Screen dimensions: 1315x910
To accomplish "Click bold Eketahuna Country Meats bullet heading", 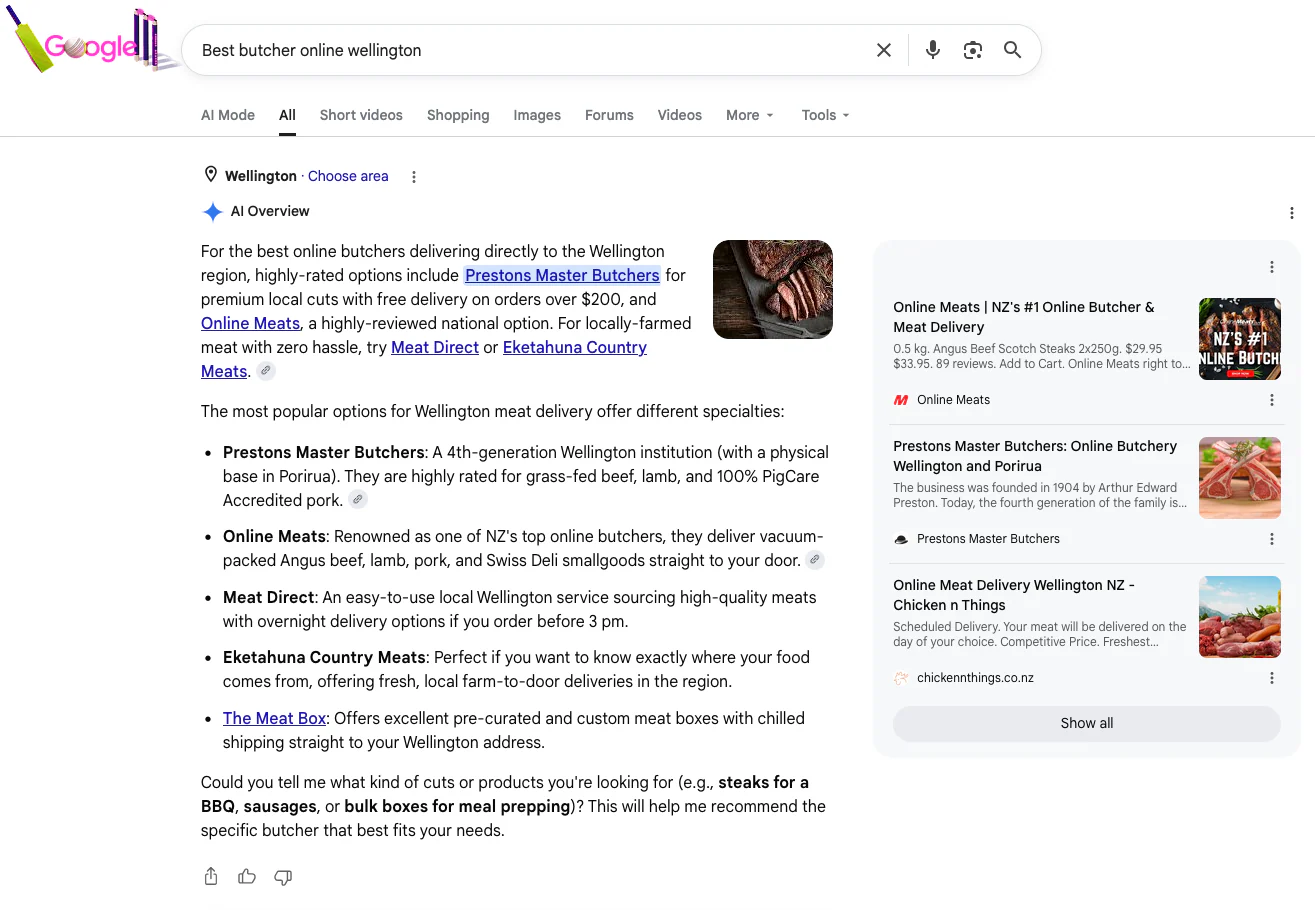I will [324, 657].
